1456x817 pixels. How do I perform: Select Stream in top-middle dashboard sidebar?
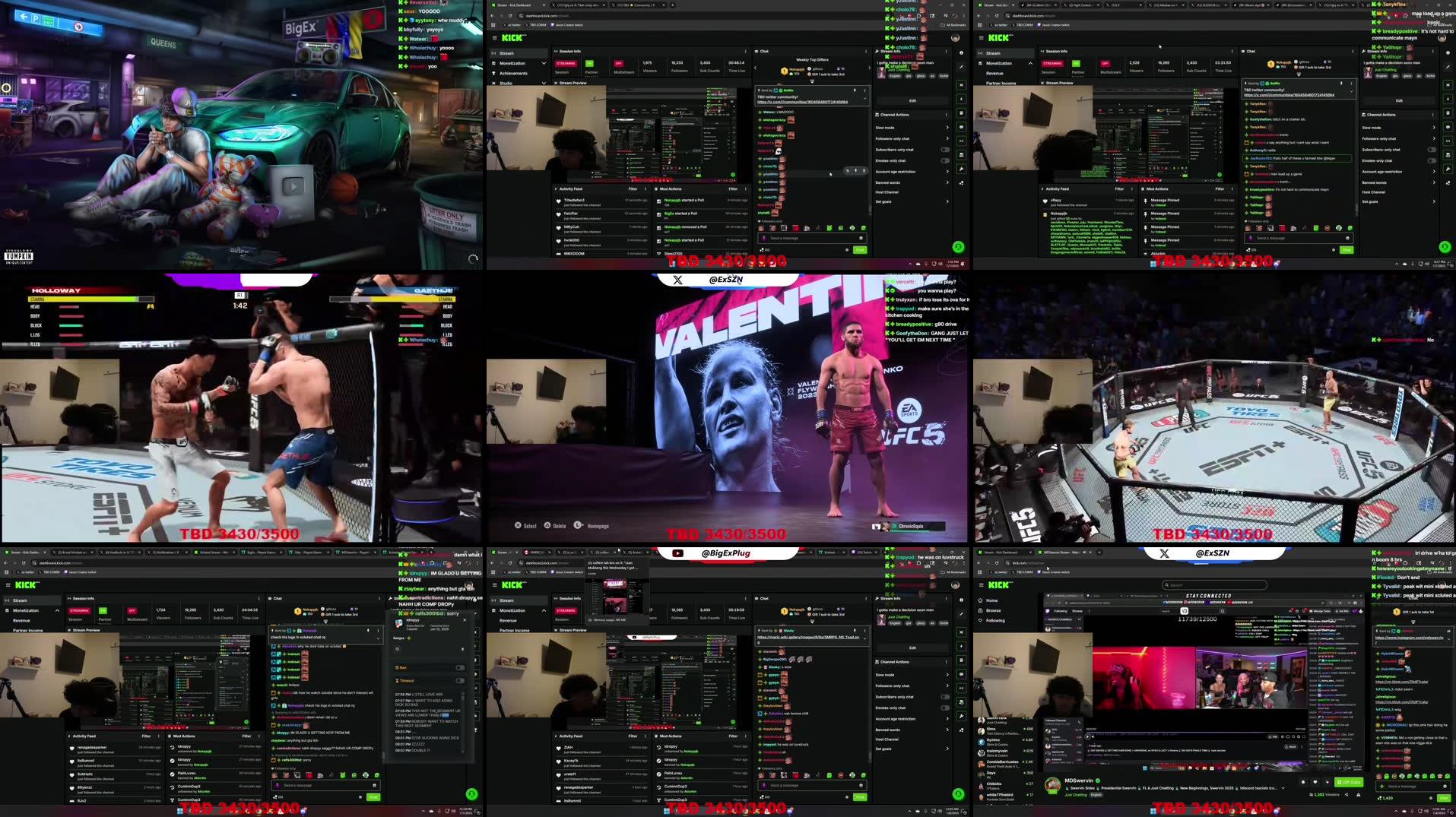[x=520, y=53]
